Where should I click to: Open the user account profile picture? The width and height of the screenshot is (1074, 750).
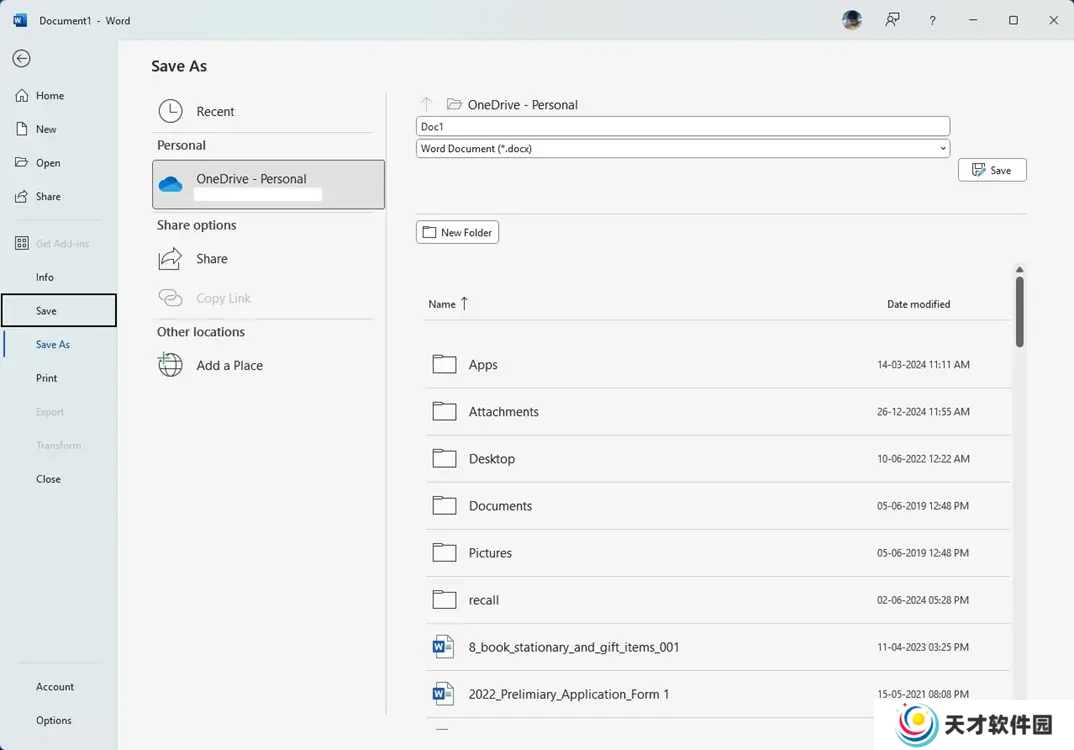(x=852, y=20)
